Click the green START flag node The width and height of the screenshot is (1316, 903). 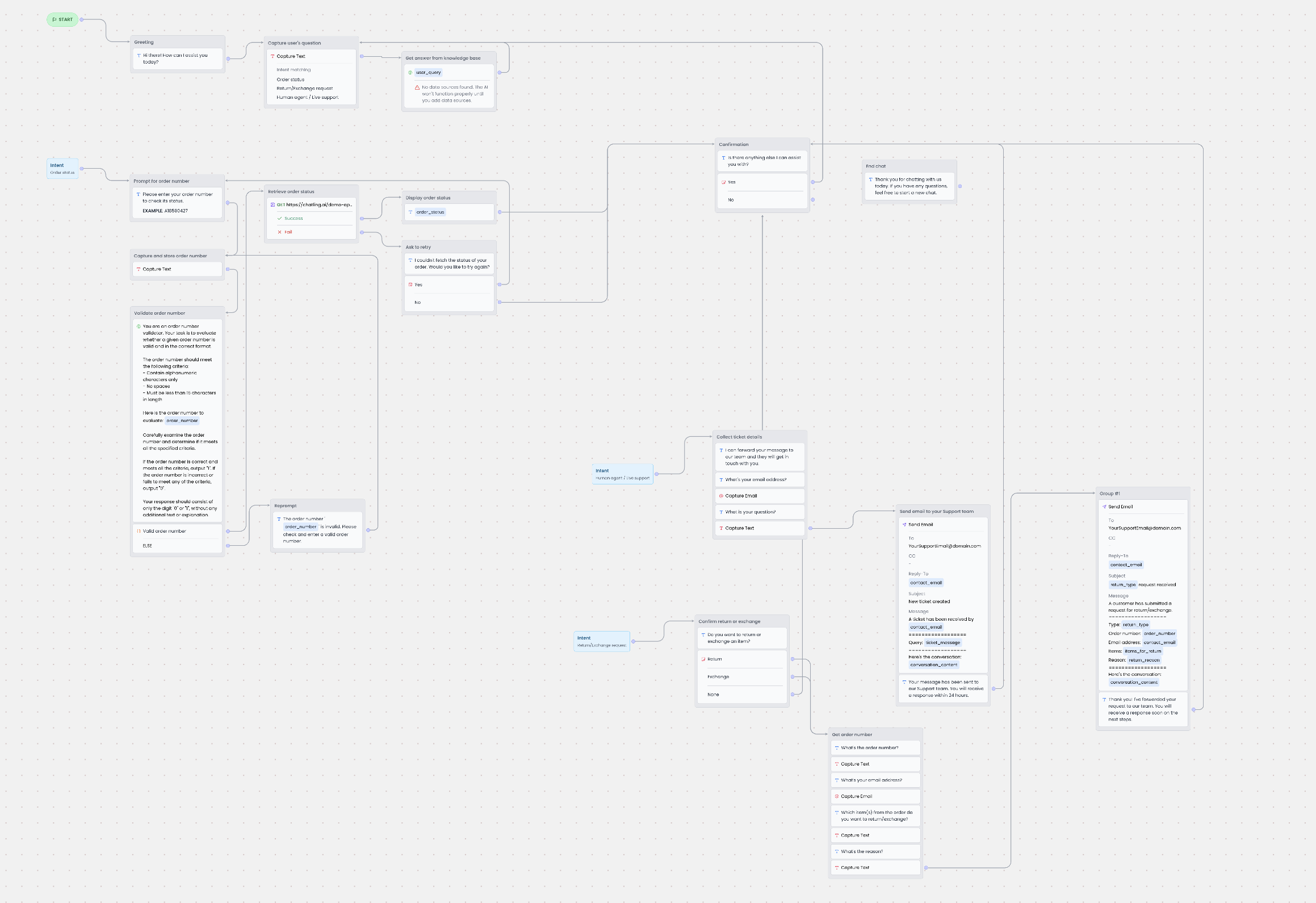(62, 19)
